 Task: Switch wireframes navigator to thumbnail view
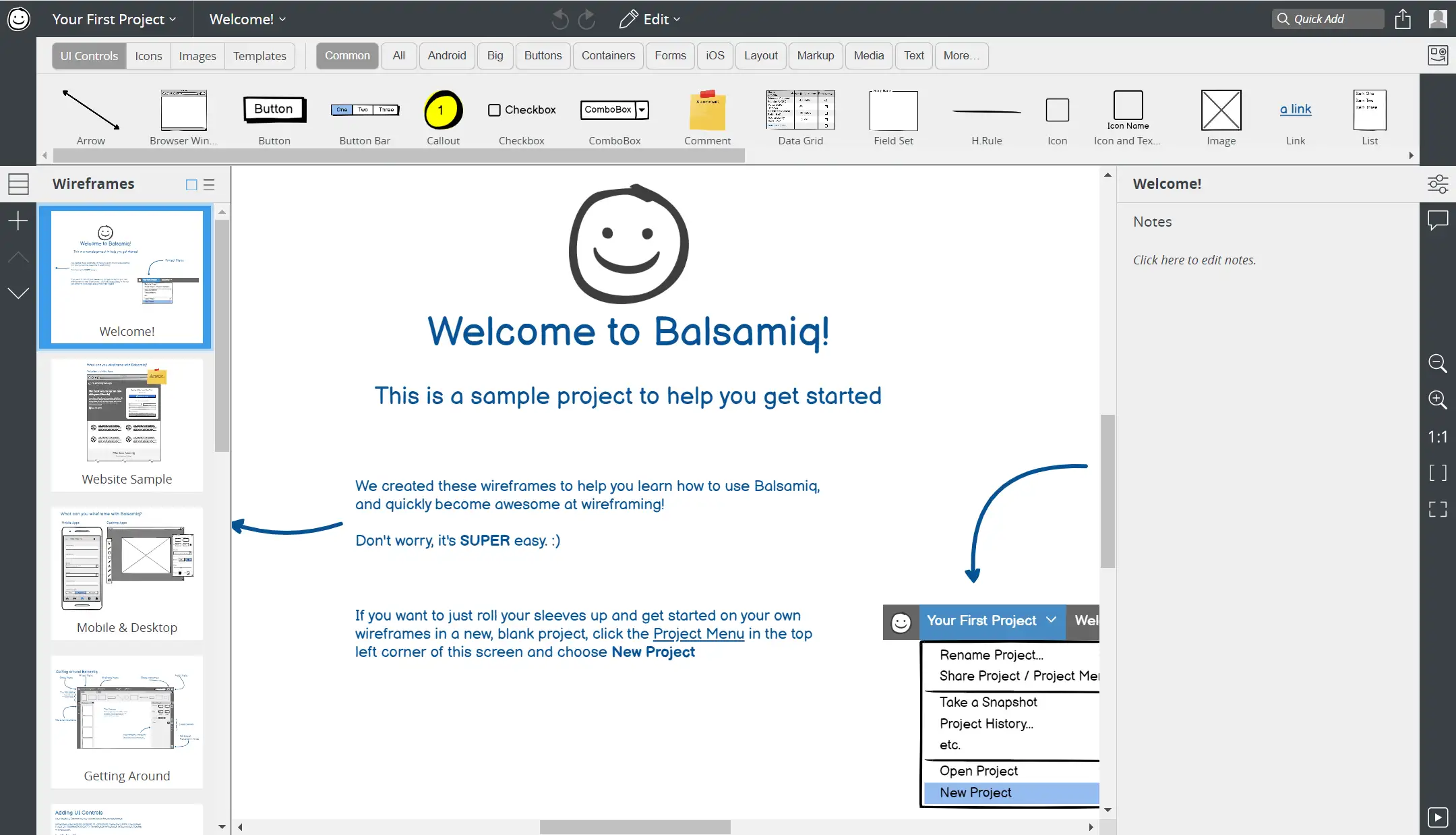191,184
